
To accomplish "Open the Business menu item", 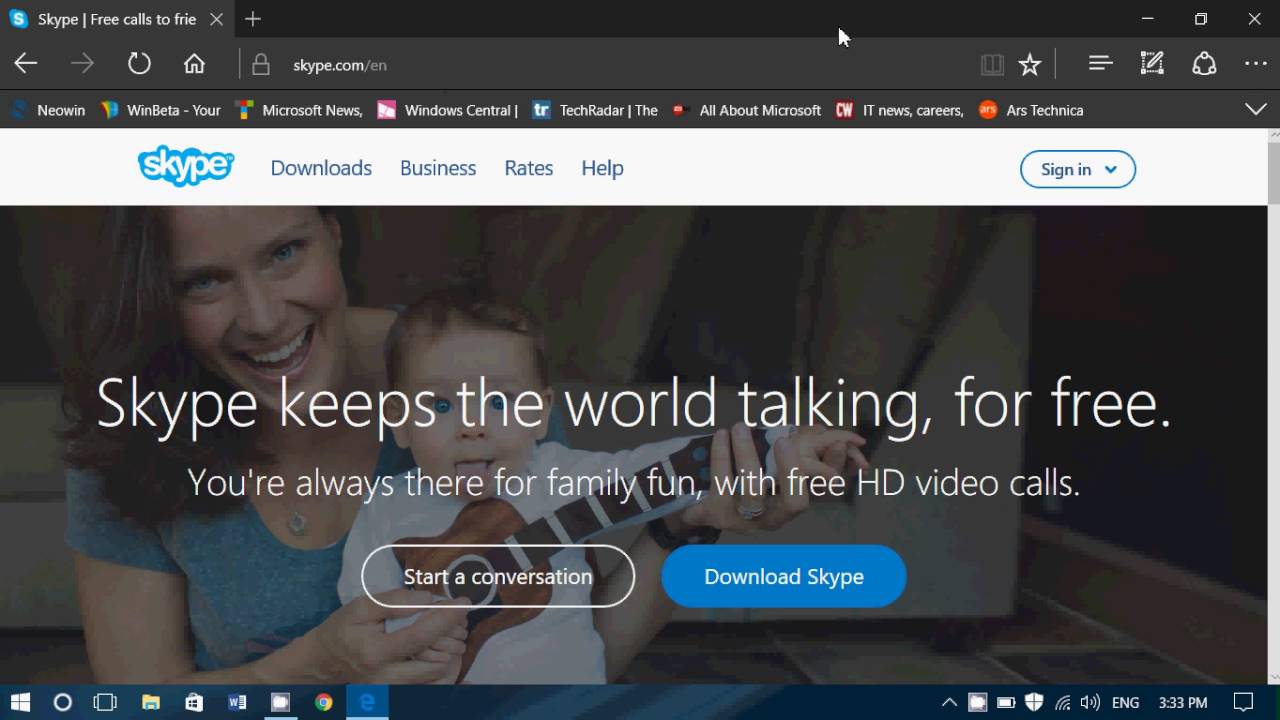I will tap(438, 168).
